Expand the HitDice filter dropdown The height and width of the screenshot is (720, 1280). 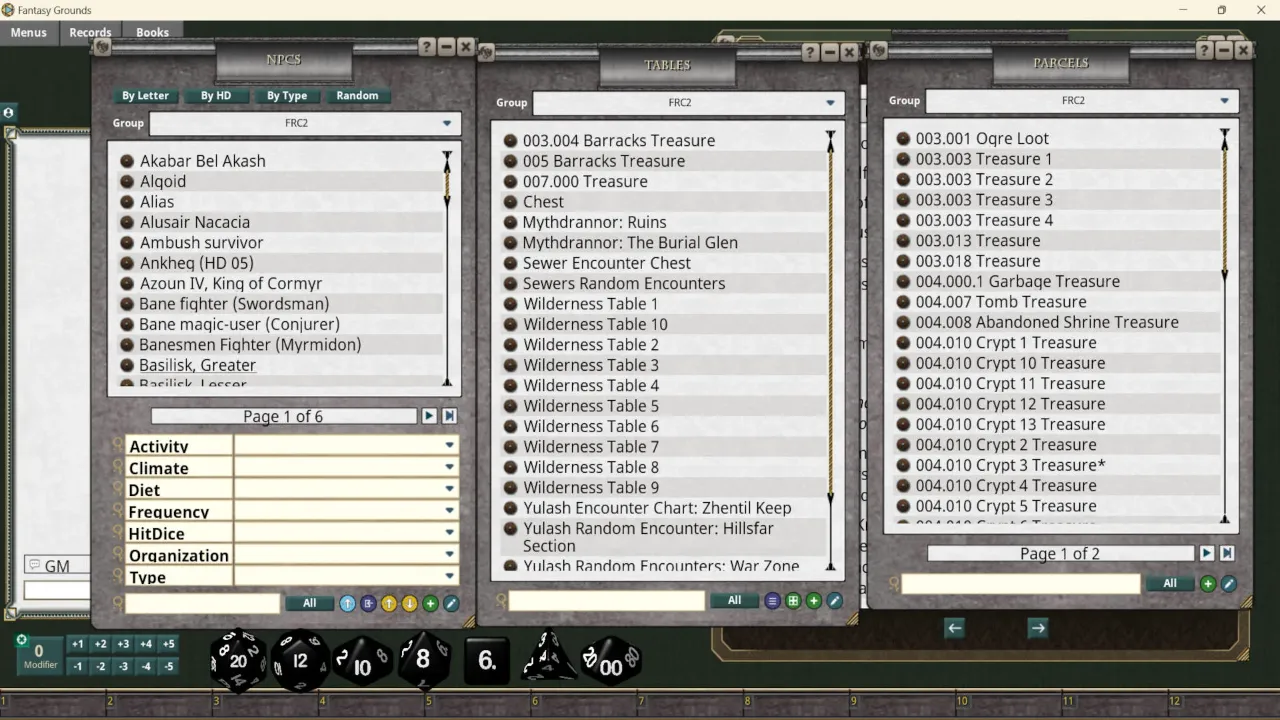[x=449, y=533]
